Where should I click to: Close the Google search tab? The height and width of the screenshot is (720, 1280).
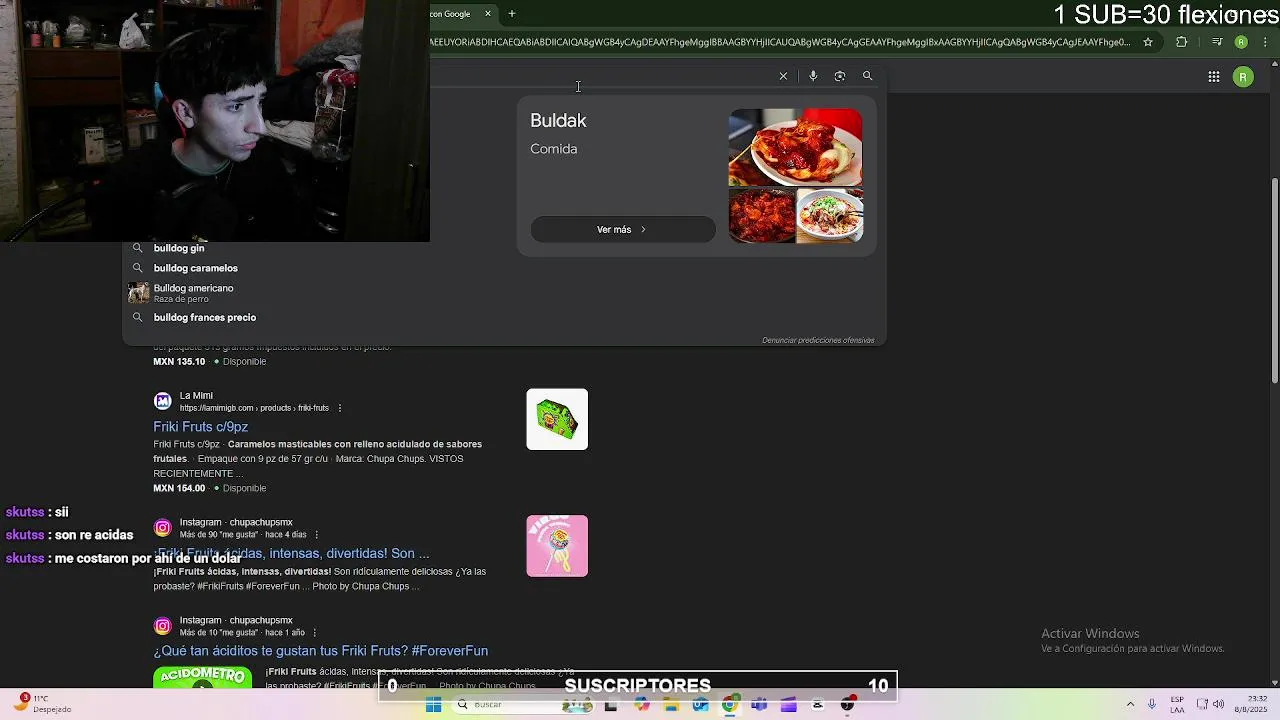tap(488, 14)
